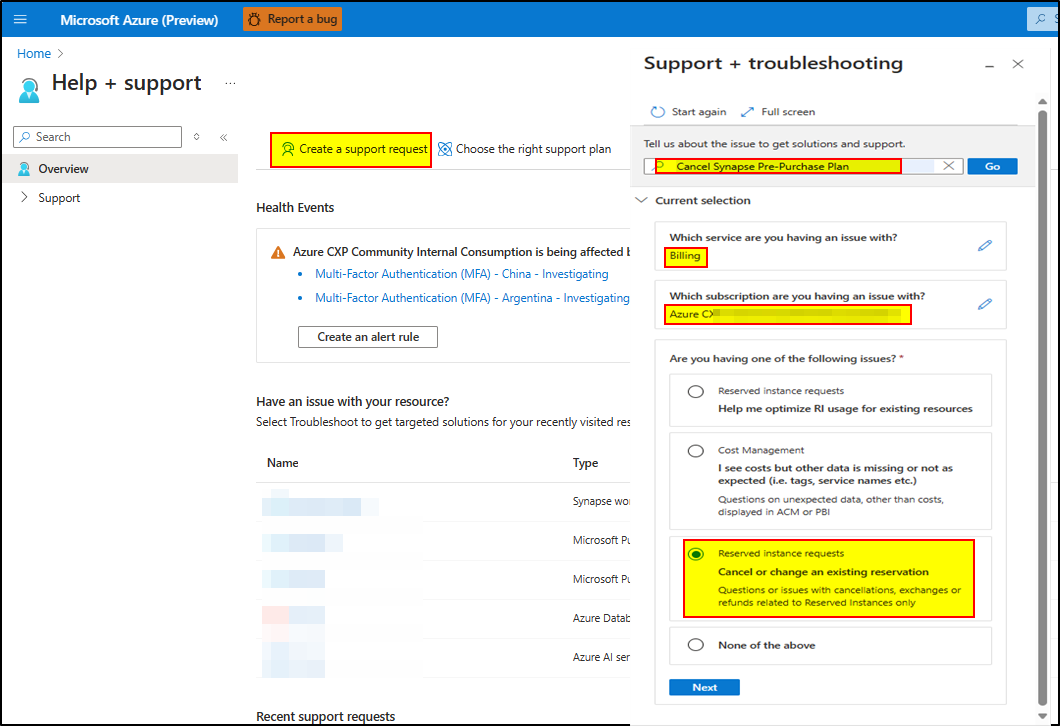Open MFA Argentina Investigating link
The height and width of the screenshot is (726, 1060).
(472, 298)
